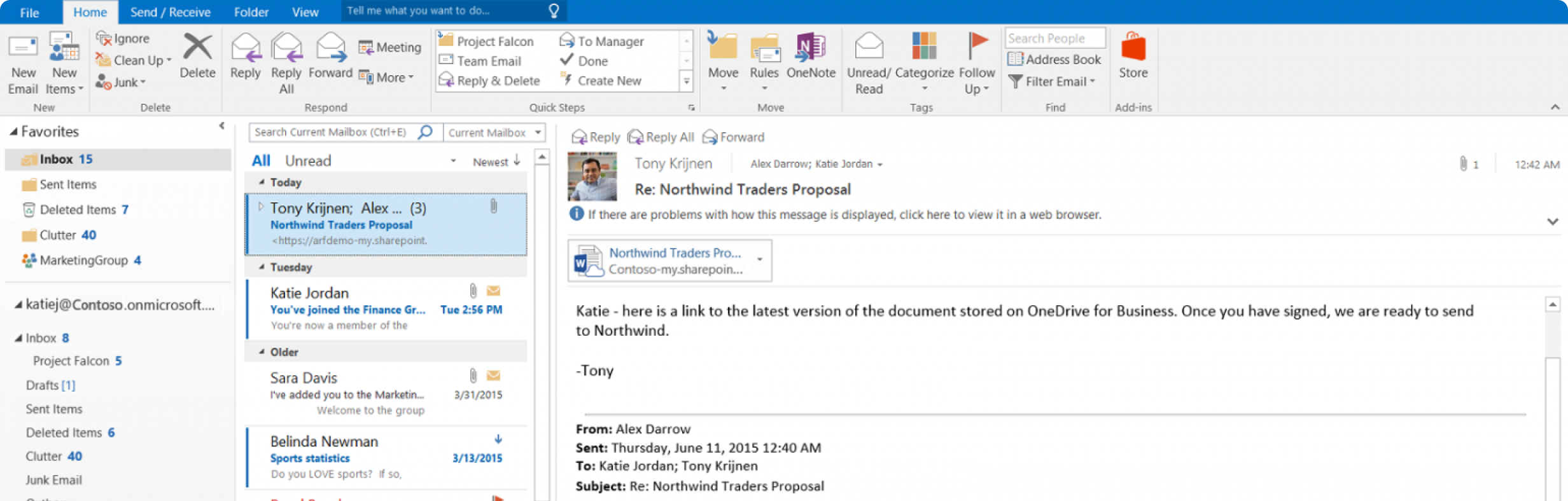Click Tony Krijnen's sender photo
This screenshot has height=501, width=1568.
(592, 176)
